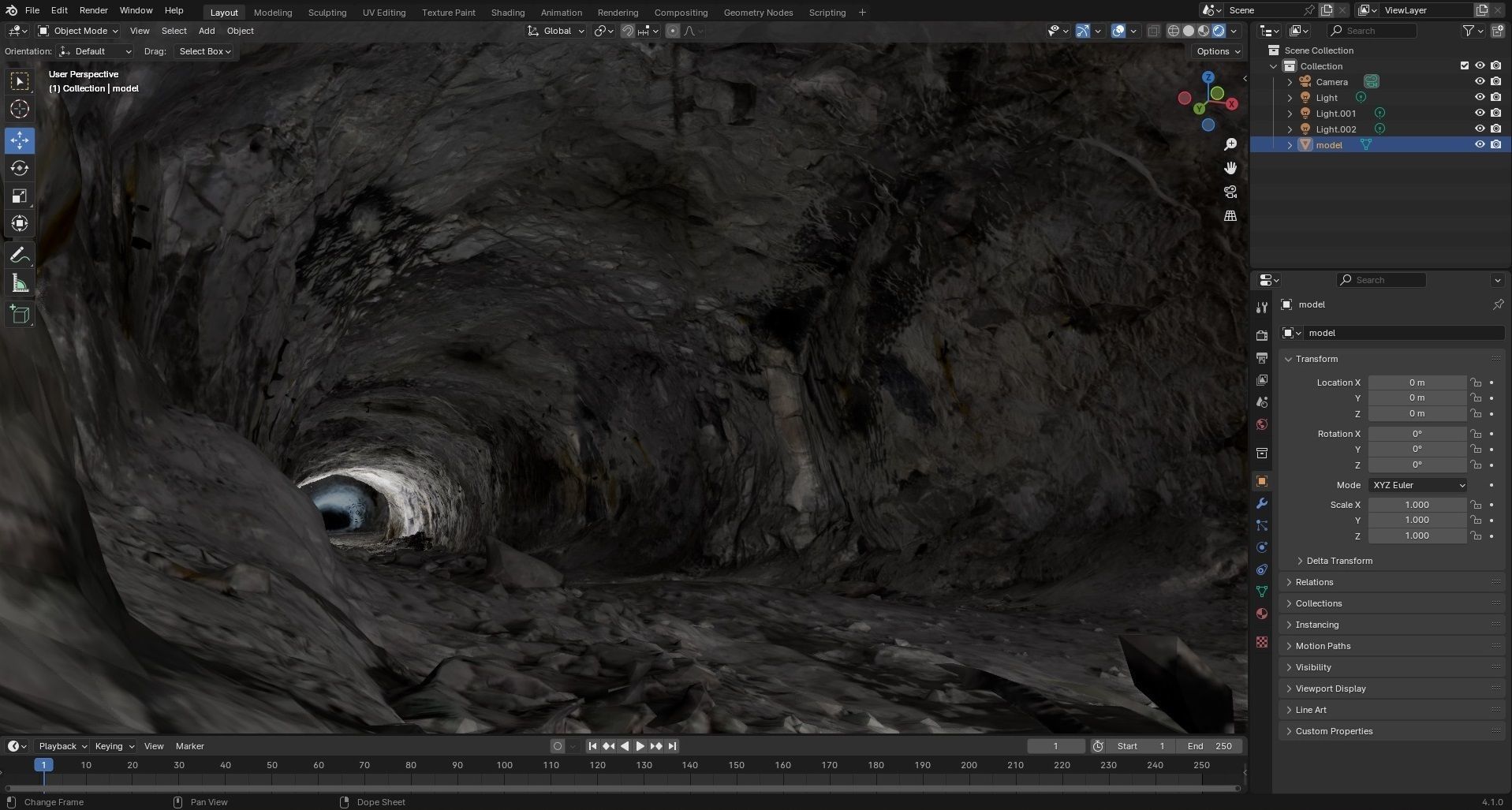The height and width of the screenshot is (810, 1512).
Task: Click the outliner Search field
Action: [1372, 31]
